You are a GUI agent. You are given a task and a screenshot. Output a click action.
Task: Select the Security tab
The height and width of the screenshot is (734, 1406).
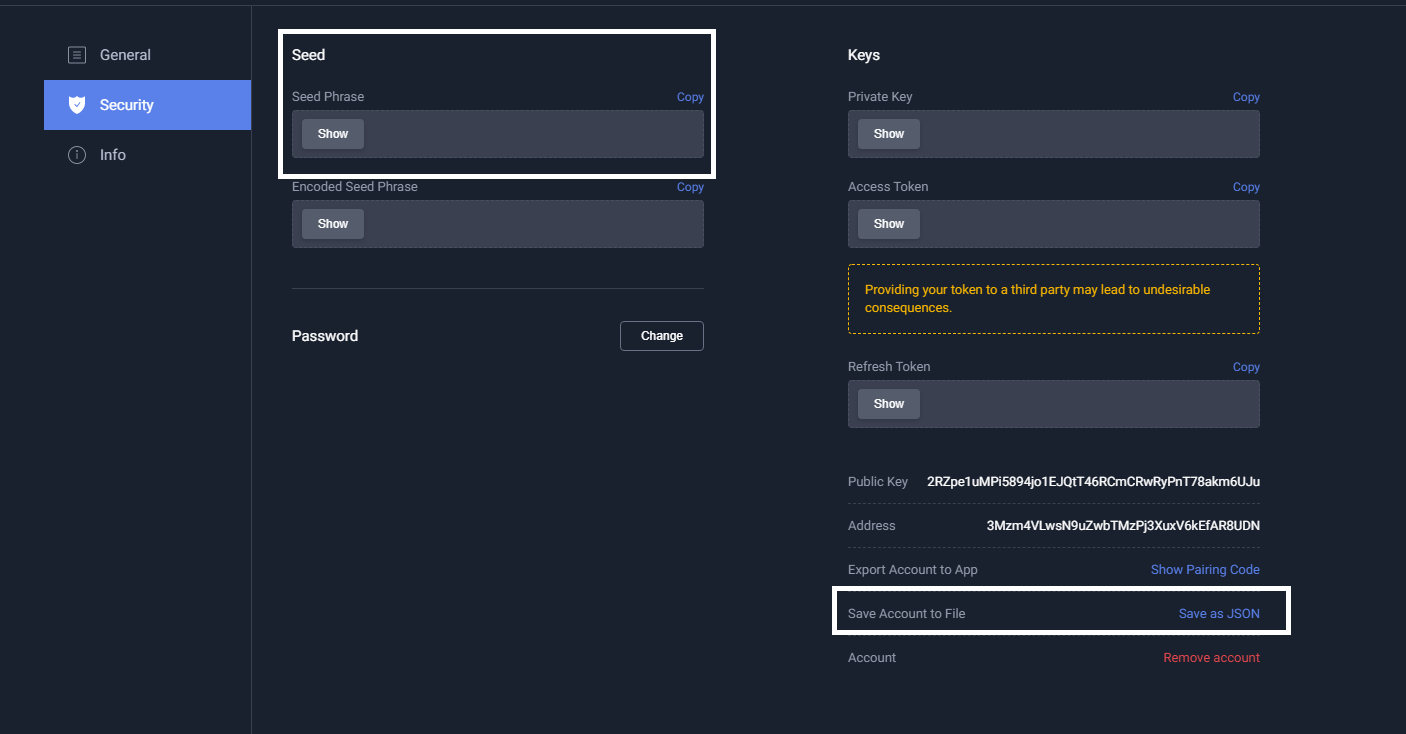tap(147, 105)
